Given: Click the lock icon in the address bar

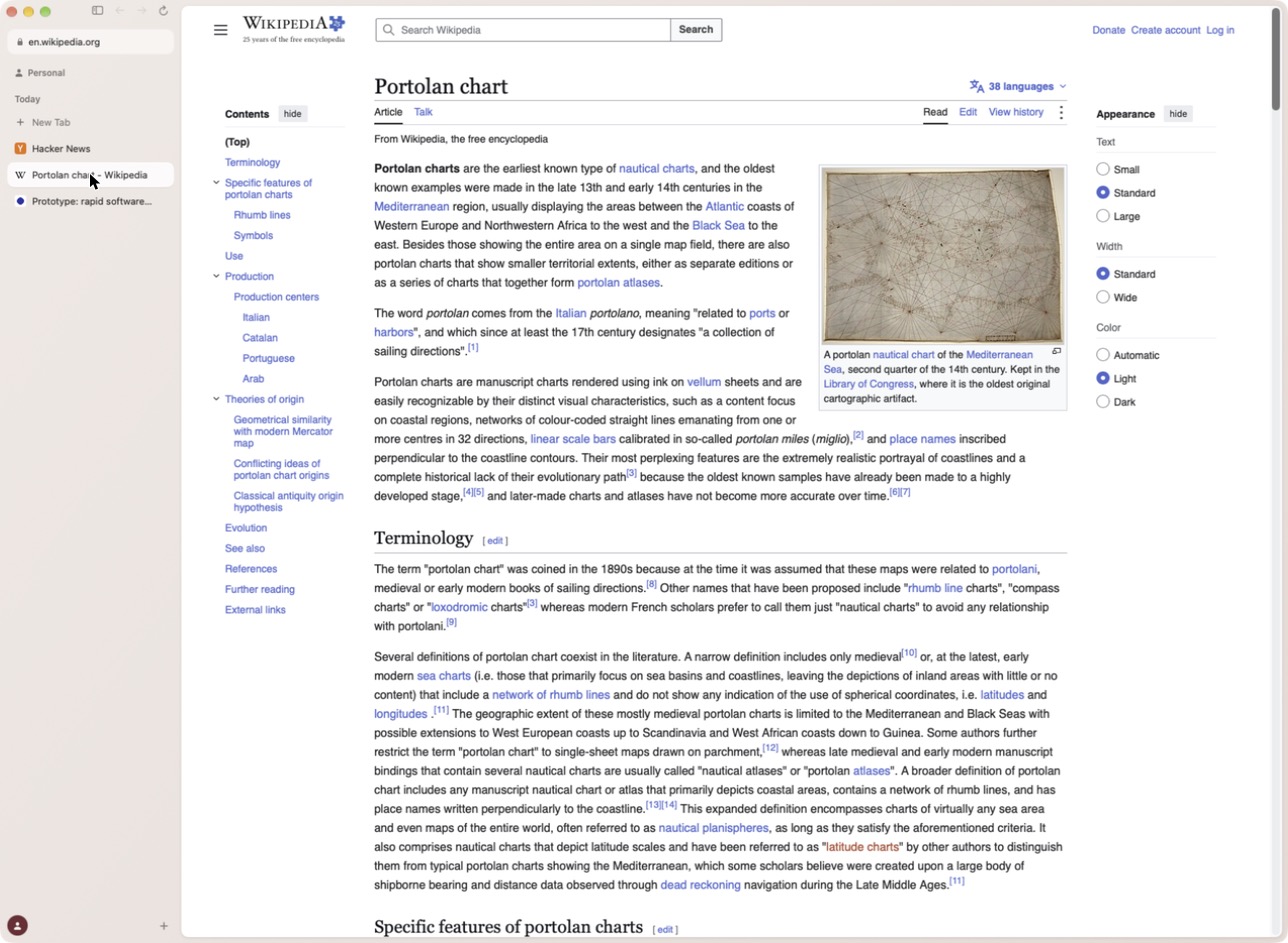Looking at the screenshot, I should [20, 42].
